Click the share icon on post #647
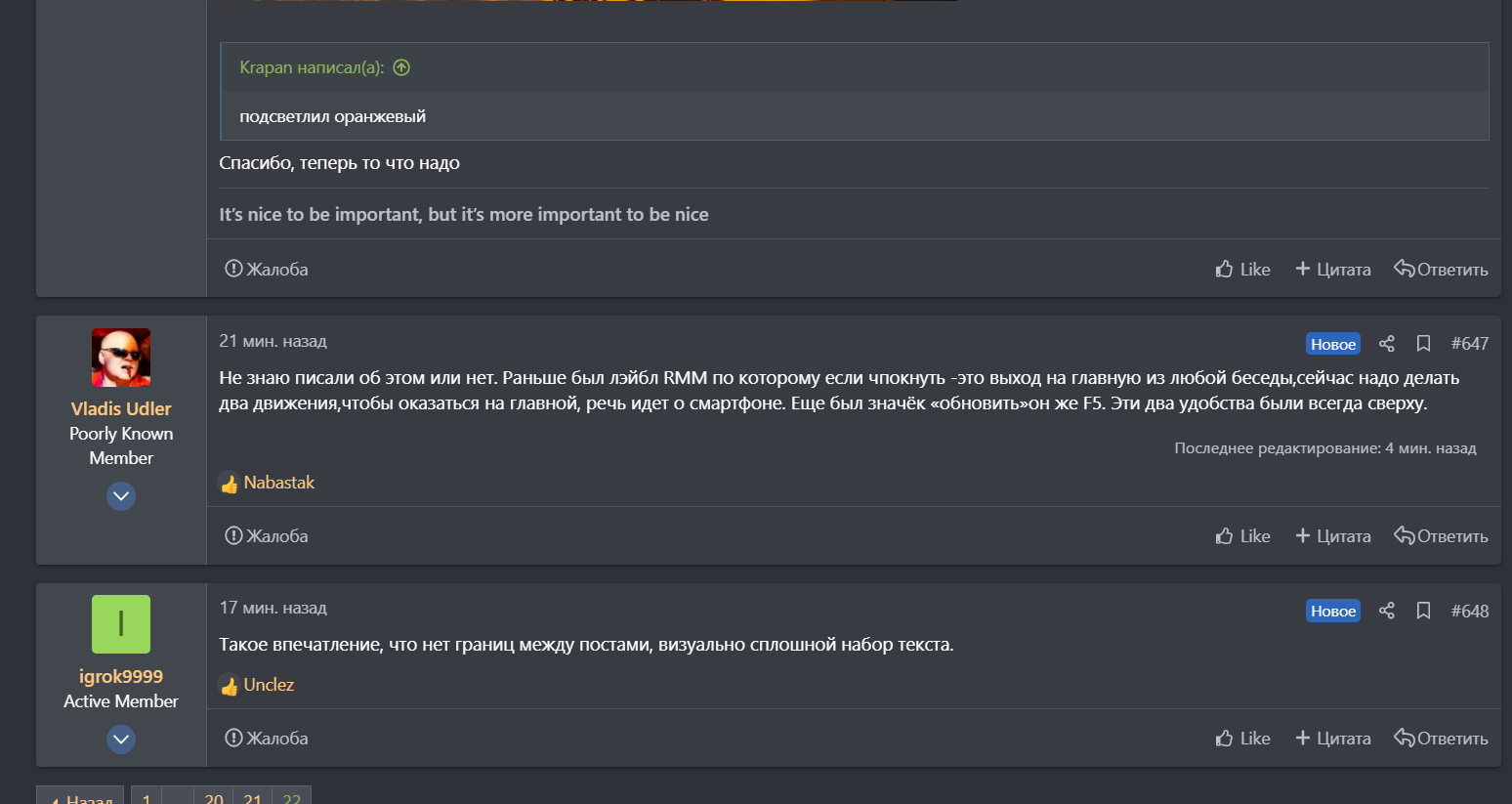Viewport: 1512px width, 804px height. 1386,344
